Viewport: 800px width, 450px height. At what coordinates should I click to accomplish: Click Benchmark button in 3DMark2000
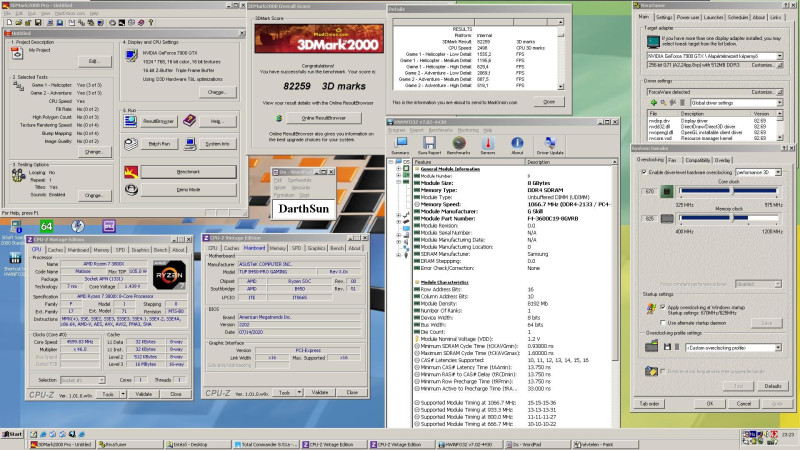[x=188, y=172]
